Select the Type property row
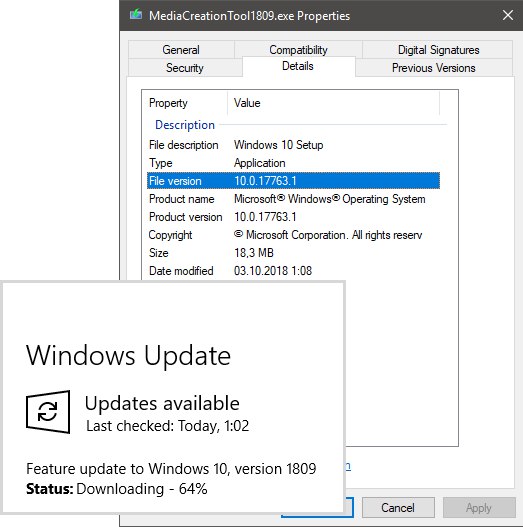 (x=293, y=163)
